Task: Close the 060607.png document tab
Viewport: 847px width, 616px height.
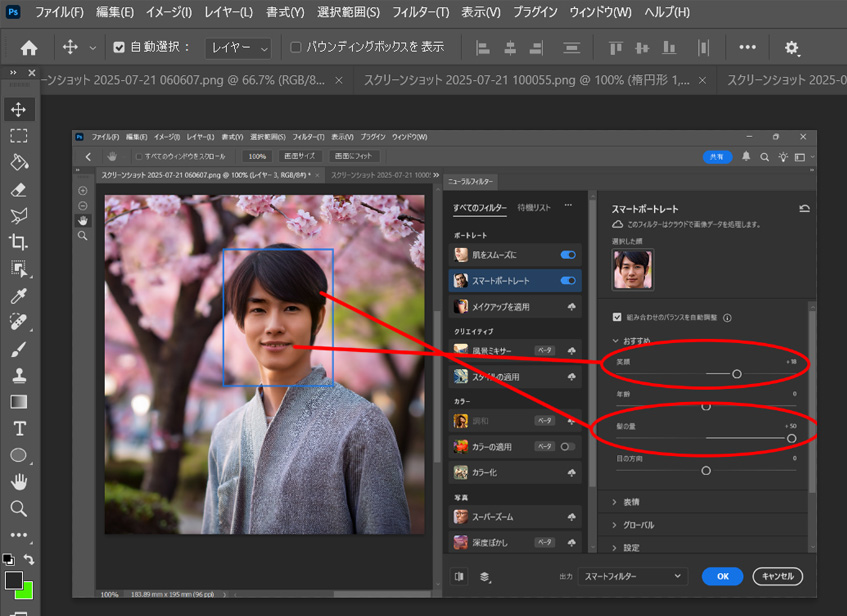Action: [x=339, y=81]
